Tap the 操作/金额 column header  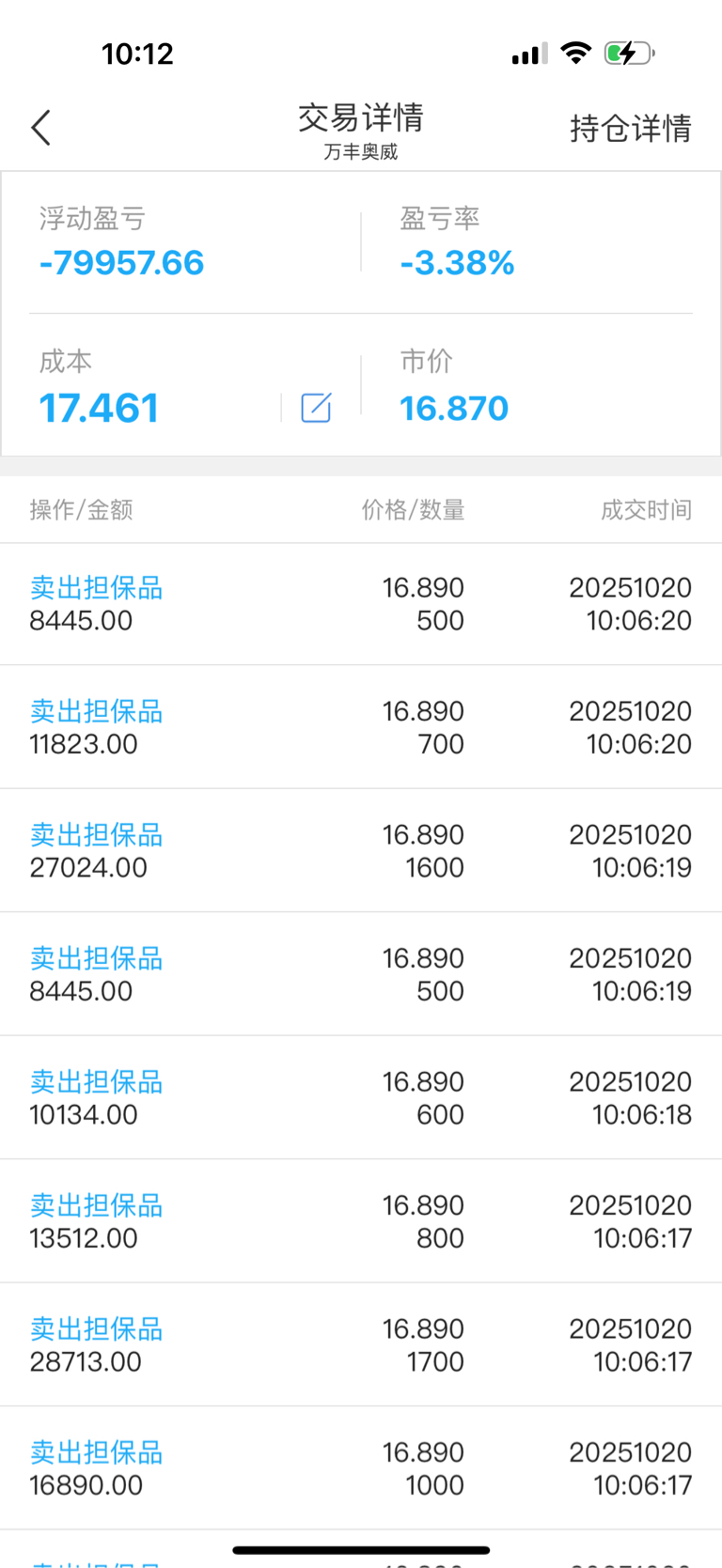[x=81, y=509]
